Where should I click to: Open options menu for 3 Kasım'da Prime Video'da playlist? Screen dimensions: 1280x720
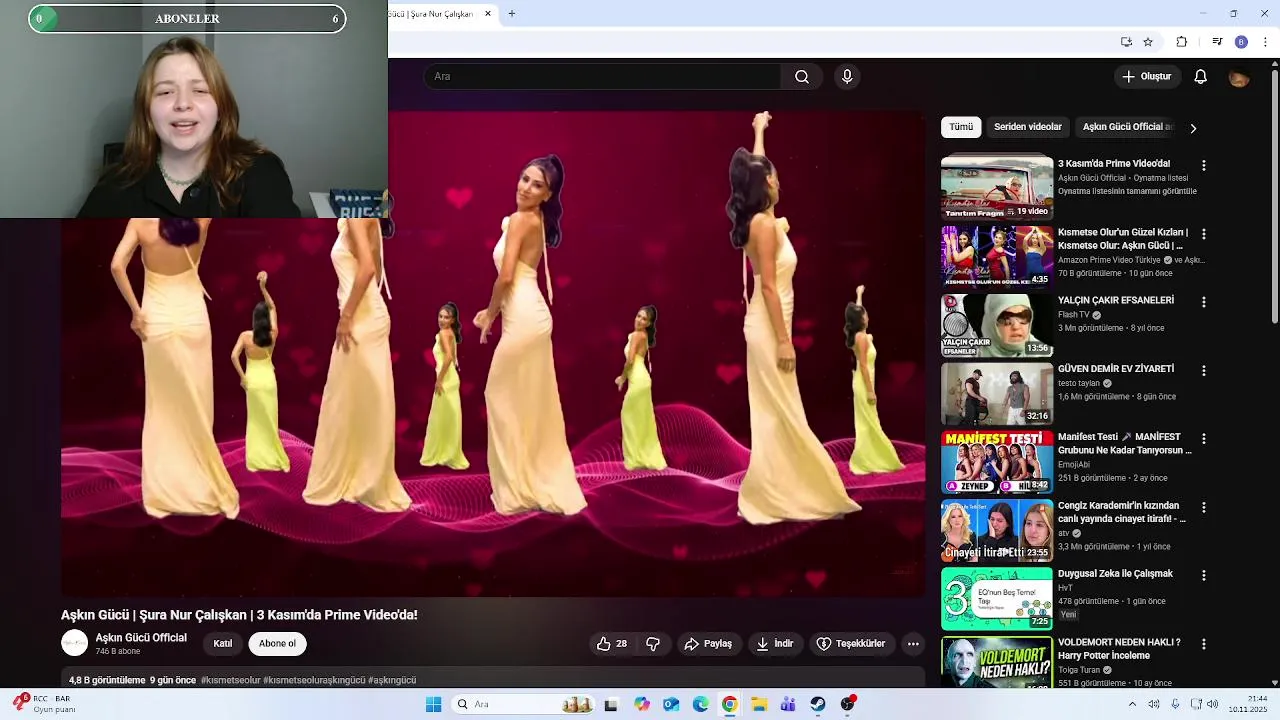[x=1204, y=166]
